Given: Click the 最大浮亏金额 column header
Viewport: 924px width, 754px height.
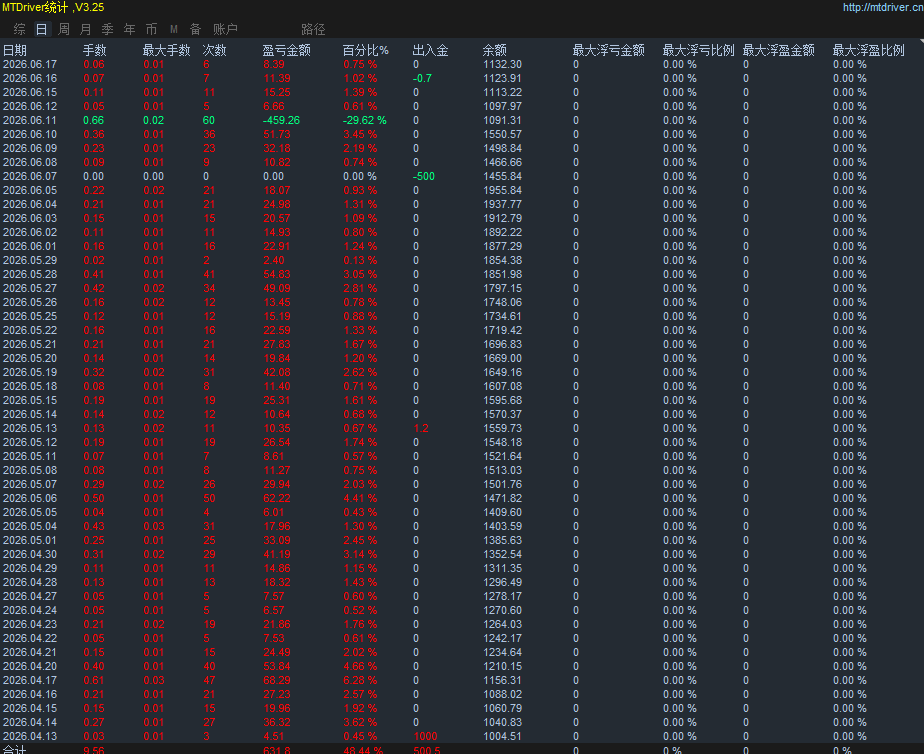Looking at the screenshot, I should coord(609,50).
